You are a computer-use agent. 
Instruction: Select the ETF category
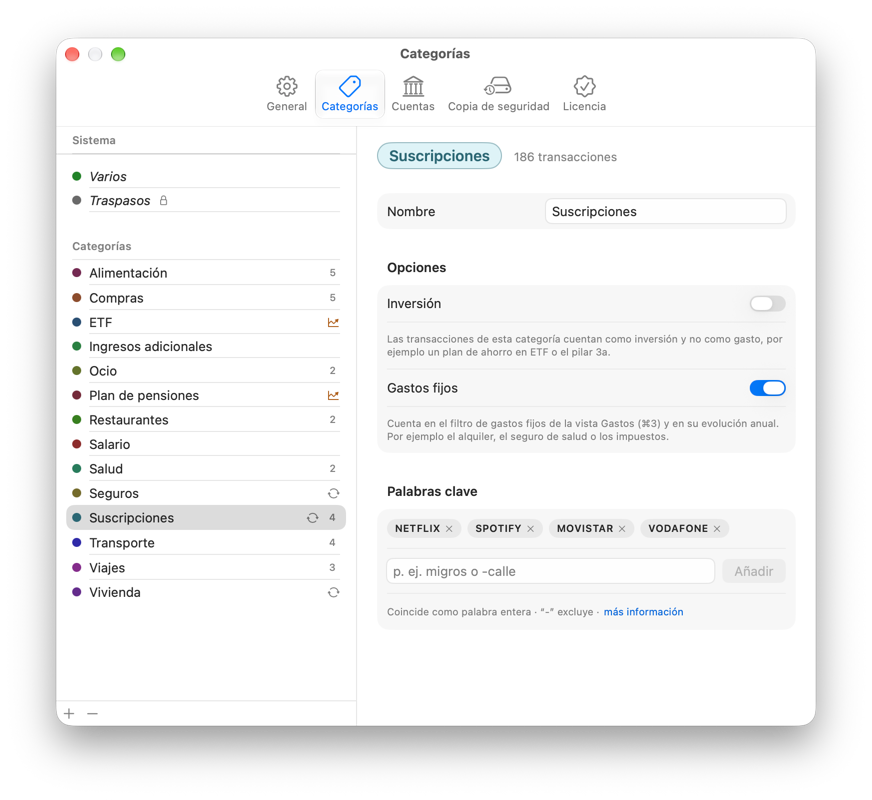206,322
